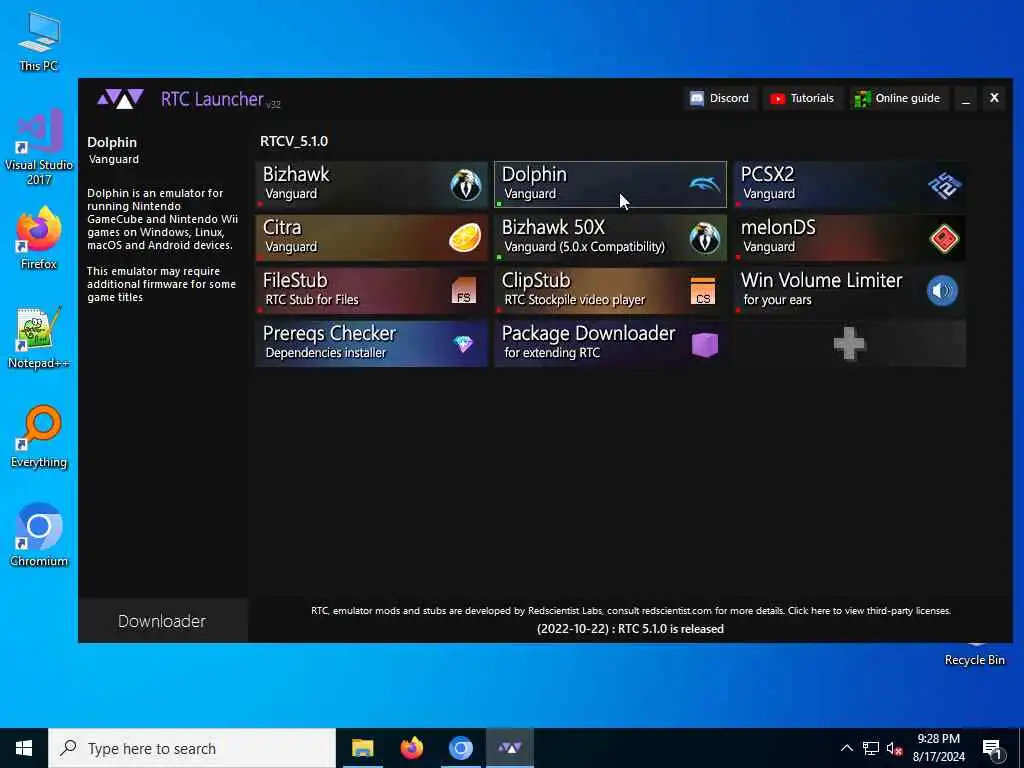
Task: Select the Dolphin Vanguard tile
Action: (x=610, y=184)
